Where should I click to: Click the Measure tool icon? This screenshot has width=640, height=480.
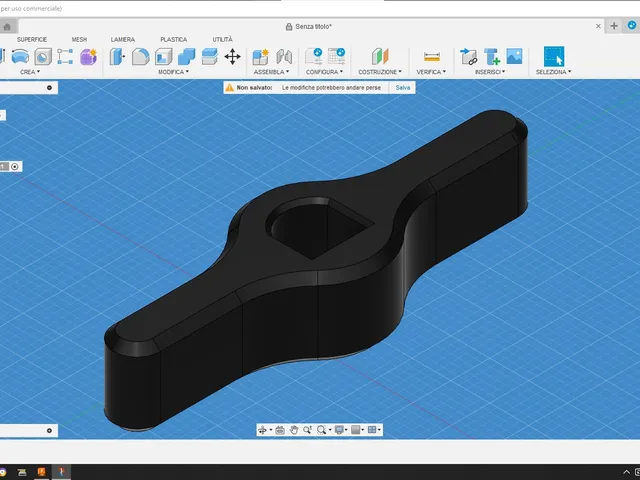pyautogui.click(x=431, y=56)
